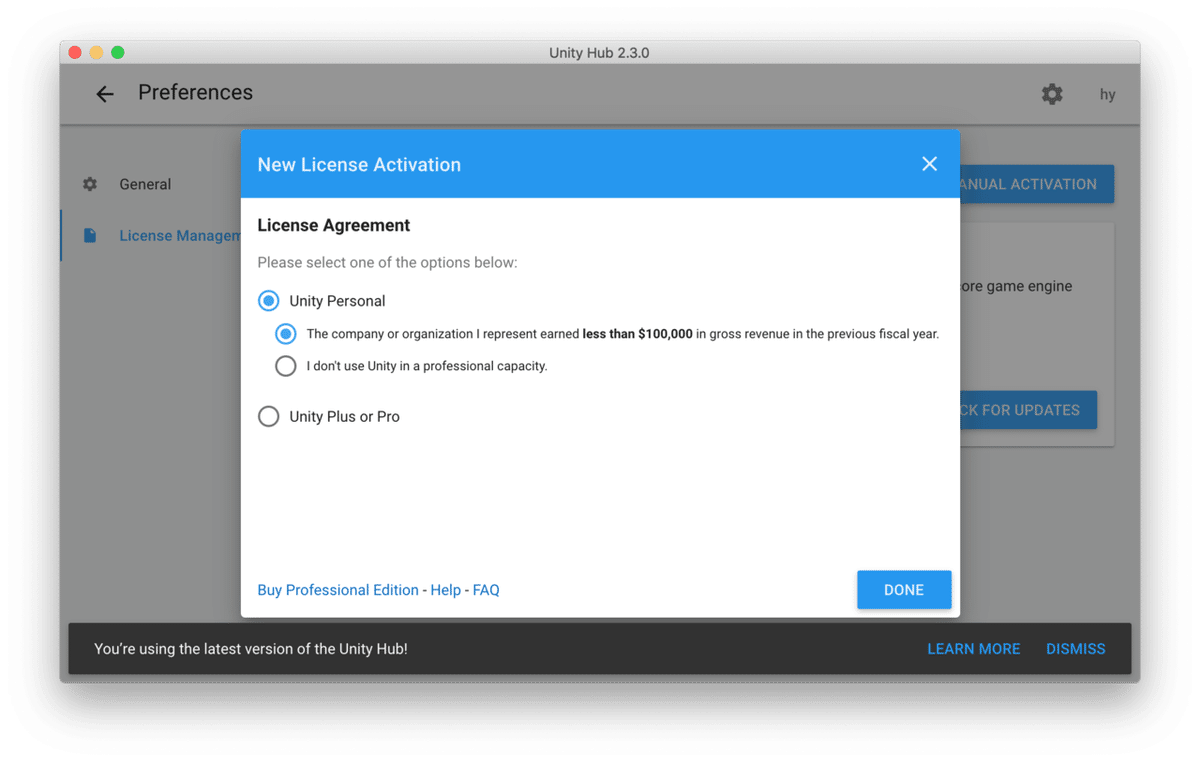This screenshot has width=1200, height=762.
Task: Open the Help link in the dialog
Action: click(x=446, y=590)
